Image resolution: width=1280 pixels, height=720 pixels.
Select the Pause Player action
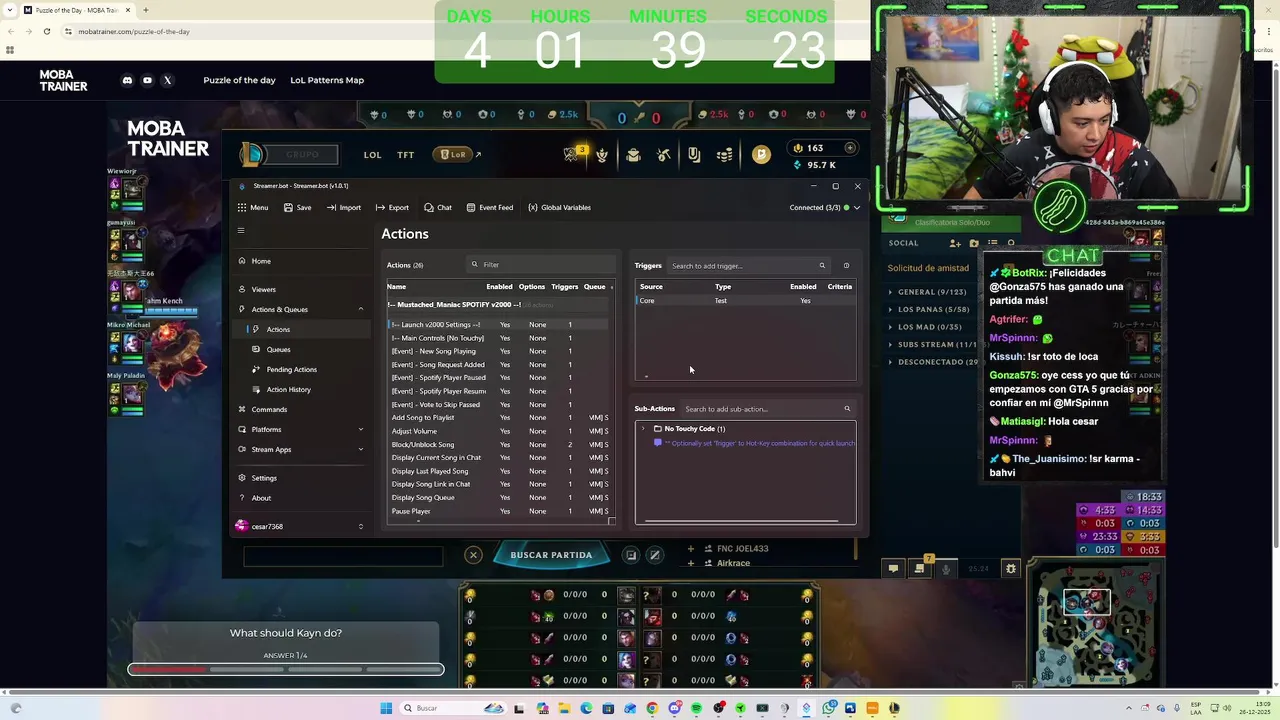(x=500, y=511)
